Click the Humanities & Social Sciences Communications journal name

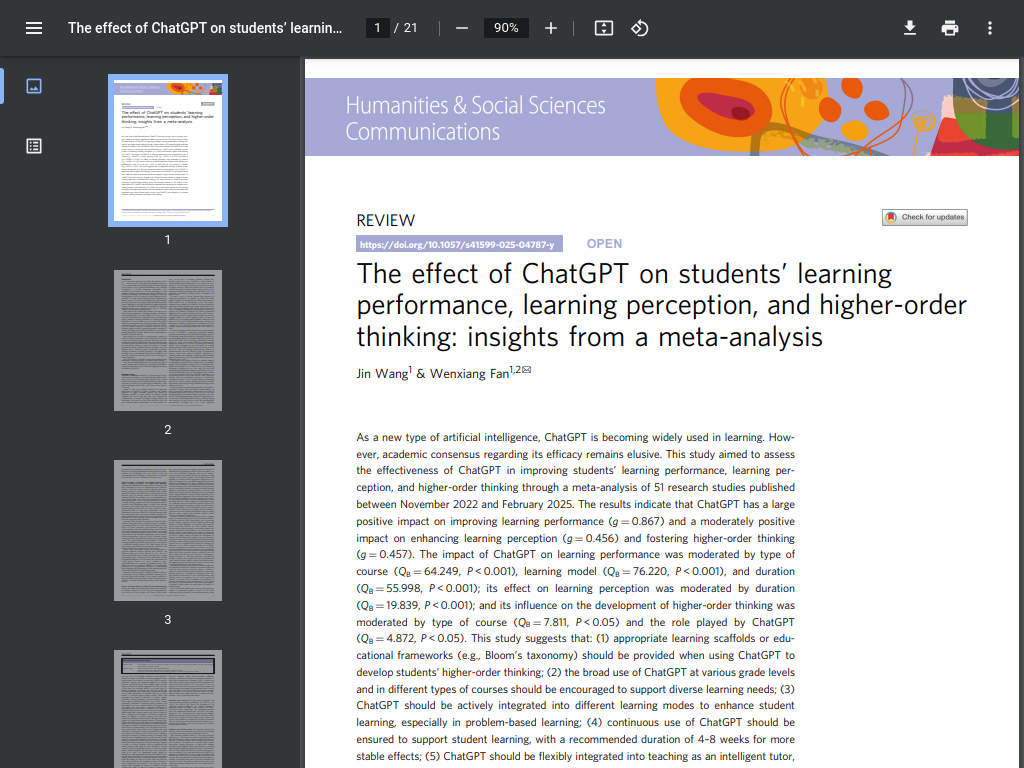[x=475, y=118]
